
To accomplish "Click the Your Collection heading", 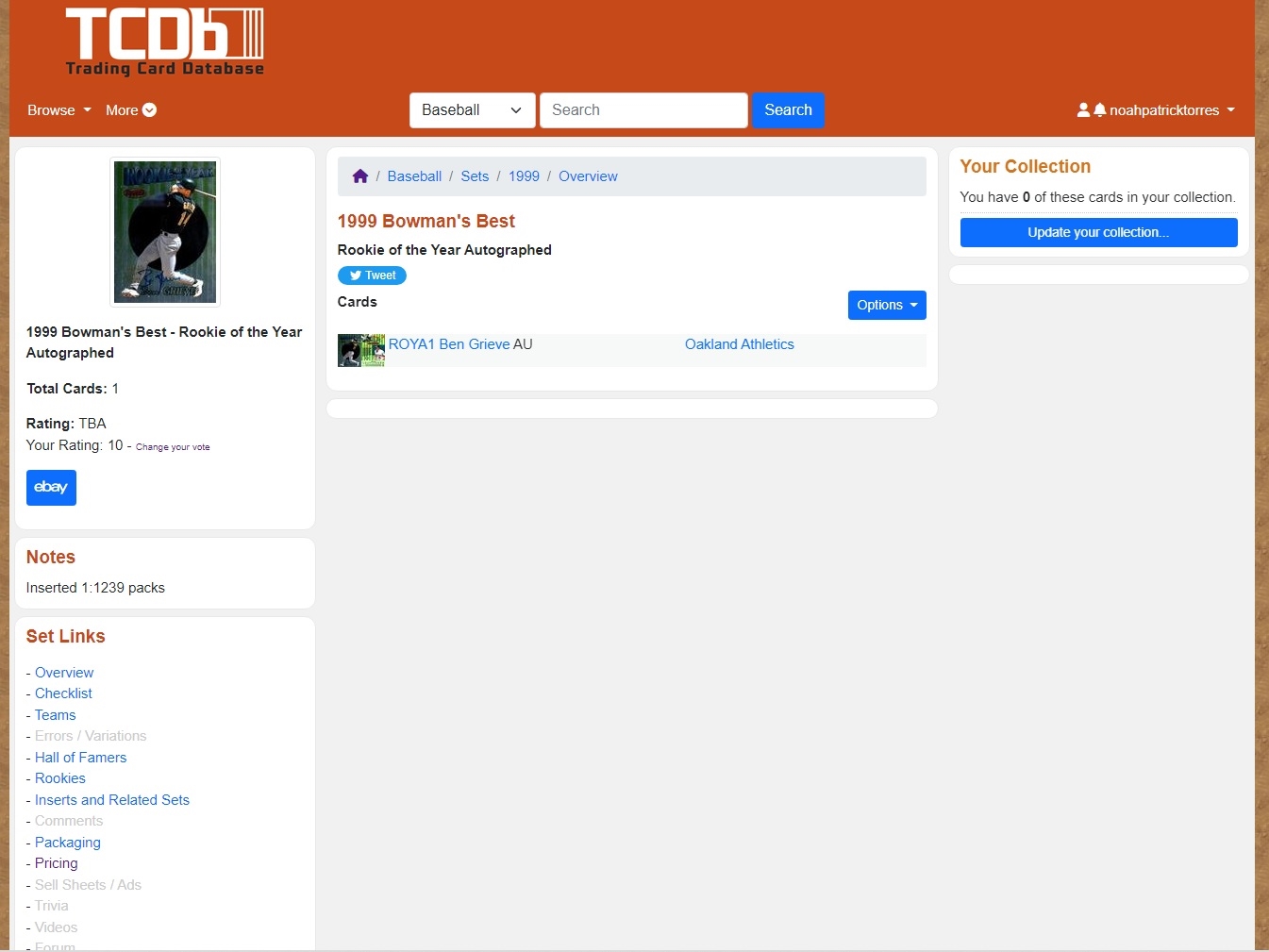I will pyautogui.click(x=1025, y=166).
